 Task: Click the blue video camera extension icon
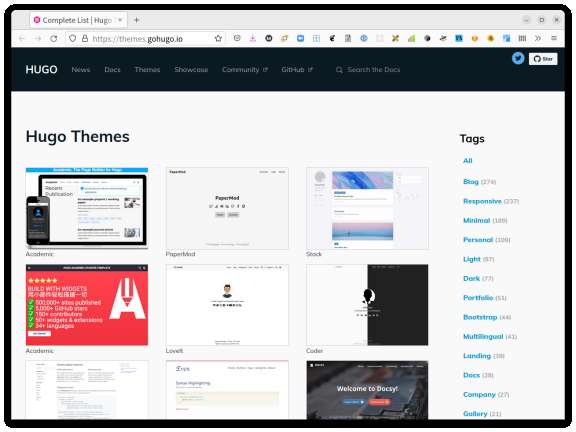(300, 38)
